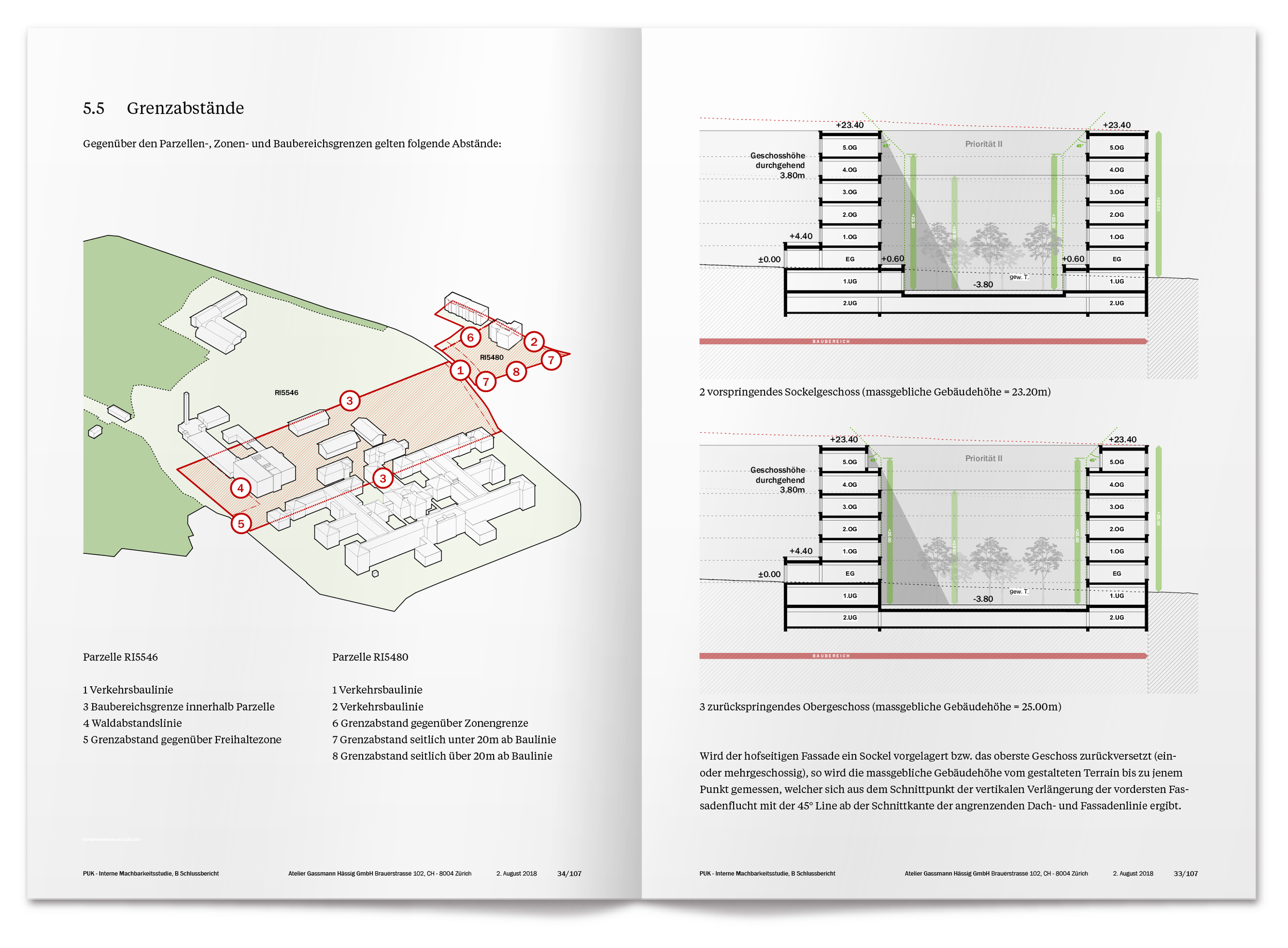
Task: Click the caption '3 zurückspringendes Obergeschoss'
Action: (x=880, y=706)
